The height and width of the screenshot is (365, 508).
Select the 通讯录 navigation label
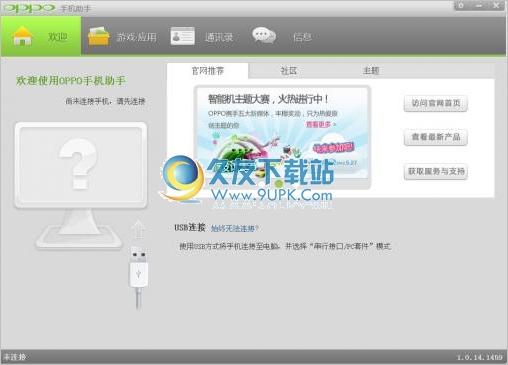219,37
